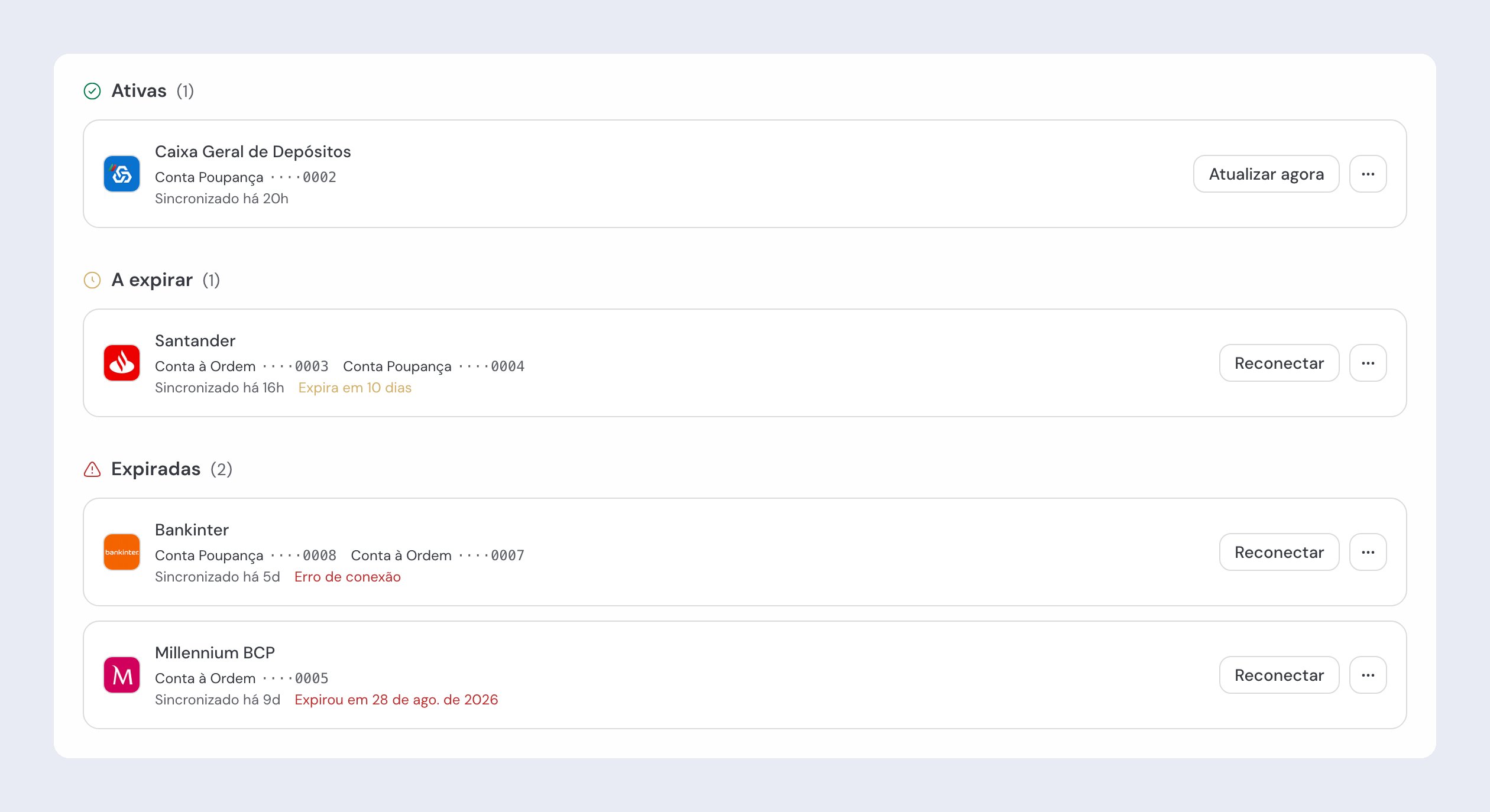
Task: Select Conta à Ordem ending 0005
Action: click(242, 678)
